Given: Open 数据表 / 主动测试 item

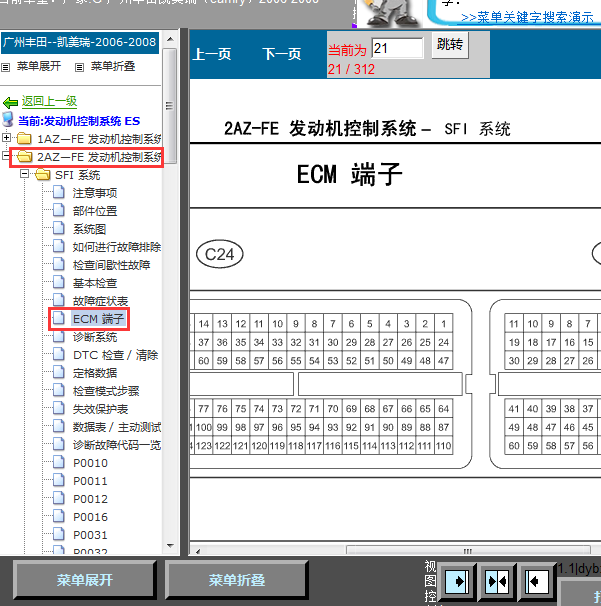Looking at the screenshot, I should pos(117,427).
